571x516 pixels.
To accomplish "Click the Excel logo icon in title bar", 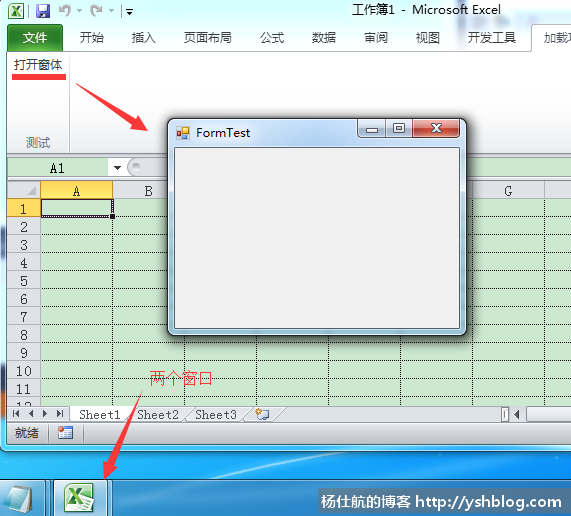I will tap(16, 11).
